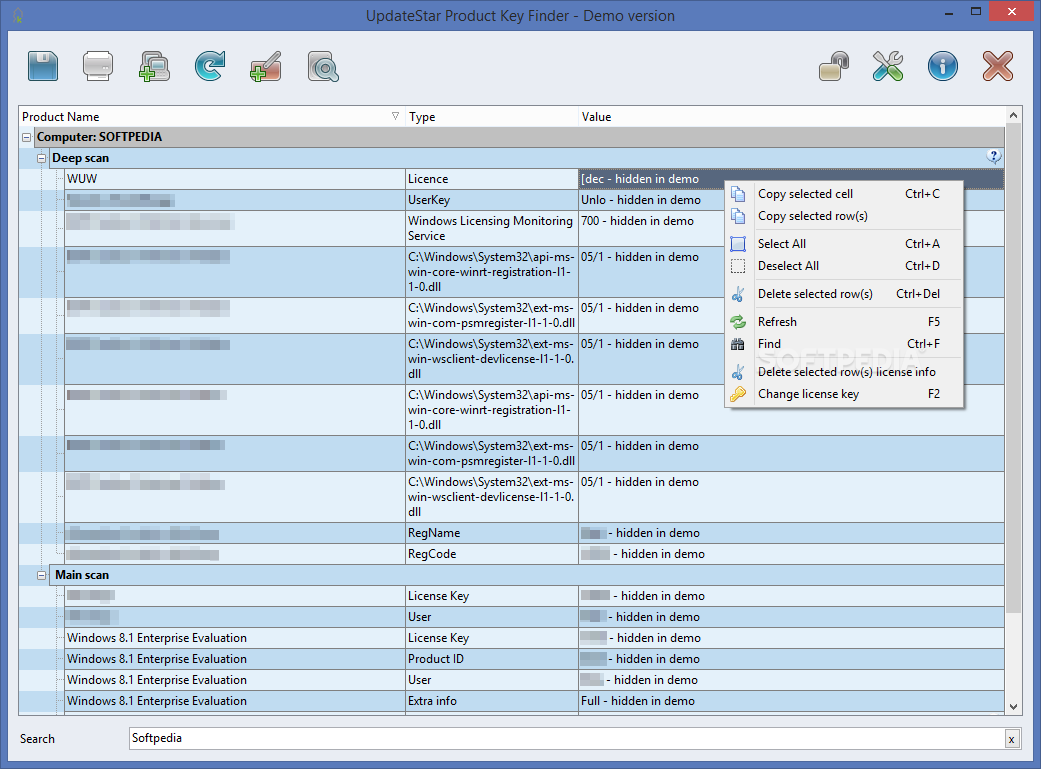Click the Change license key icon

click(738, 394)
